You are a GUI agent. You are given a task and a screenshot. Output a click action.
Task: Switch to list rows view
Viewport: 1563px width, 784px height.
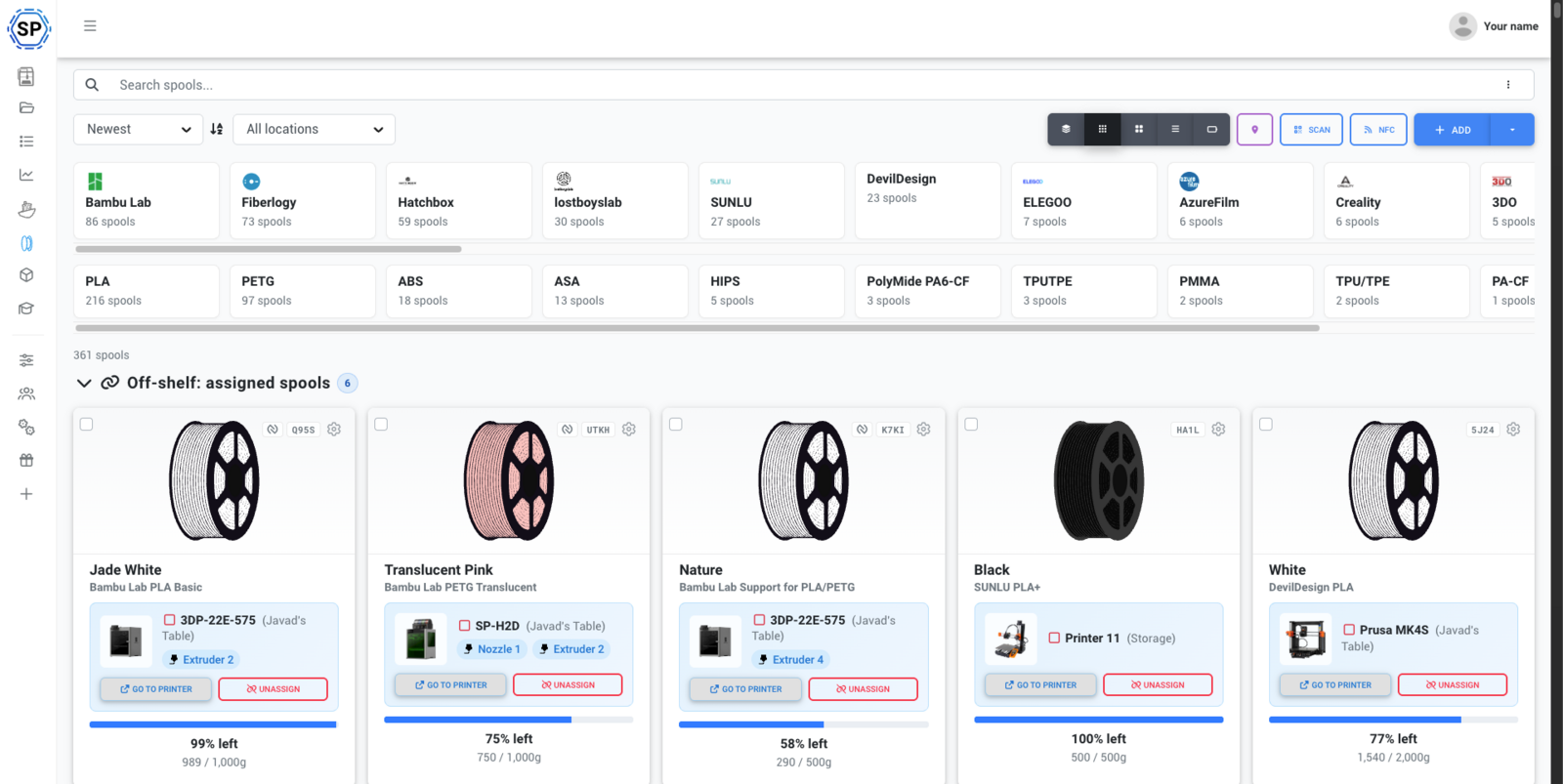click(x=1175, y=129)
